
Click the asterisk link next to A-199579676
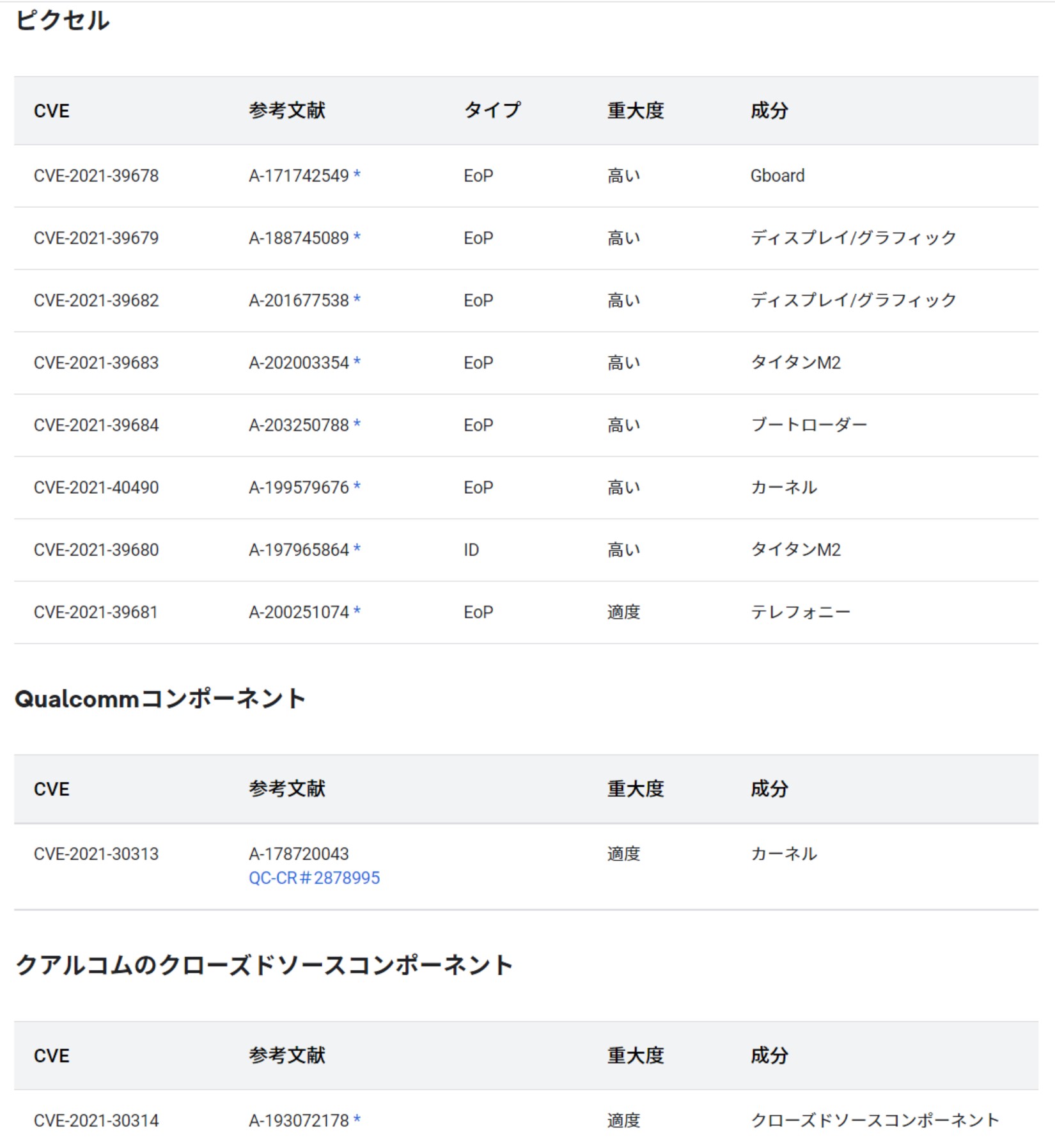pos(357,486)
